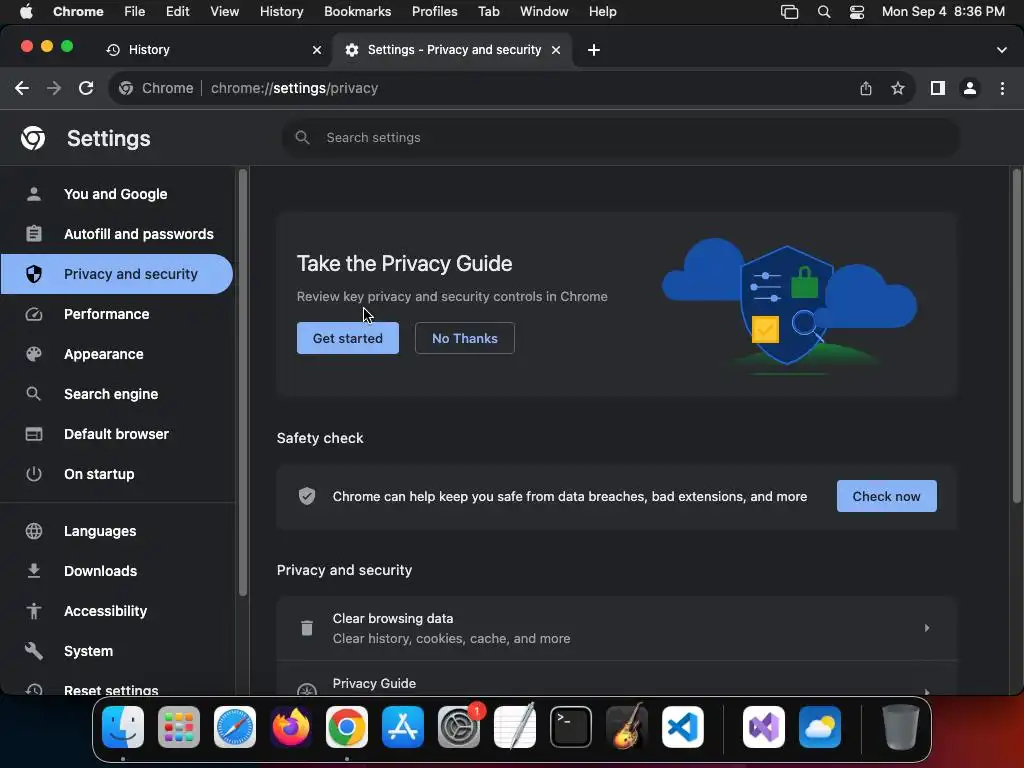
Task: Launch Safari from the dock
Action: [235, 727]
